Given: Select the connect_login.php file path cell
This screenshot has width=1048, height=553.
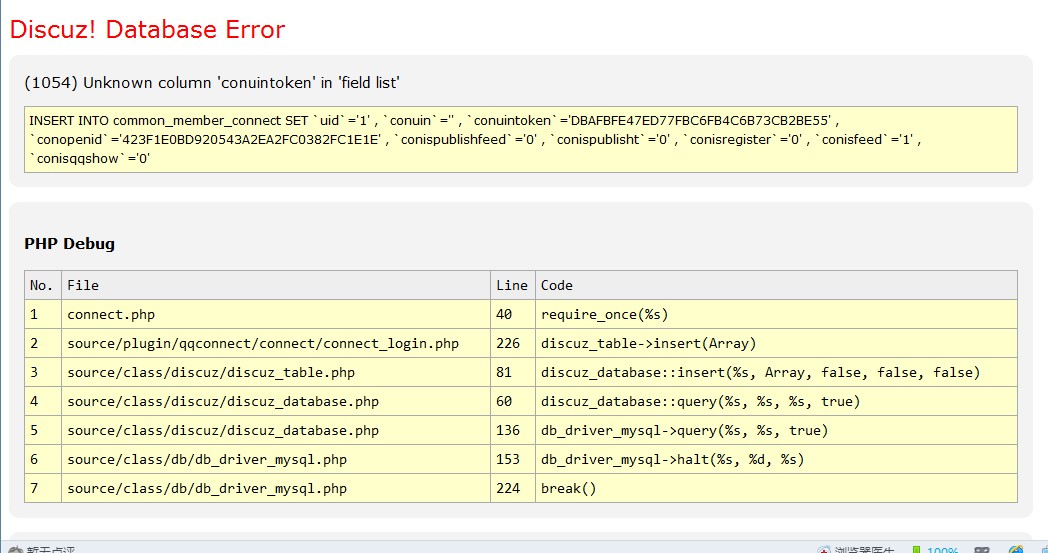Looking at the screenshot, I should [x=263, y=343].
